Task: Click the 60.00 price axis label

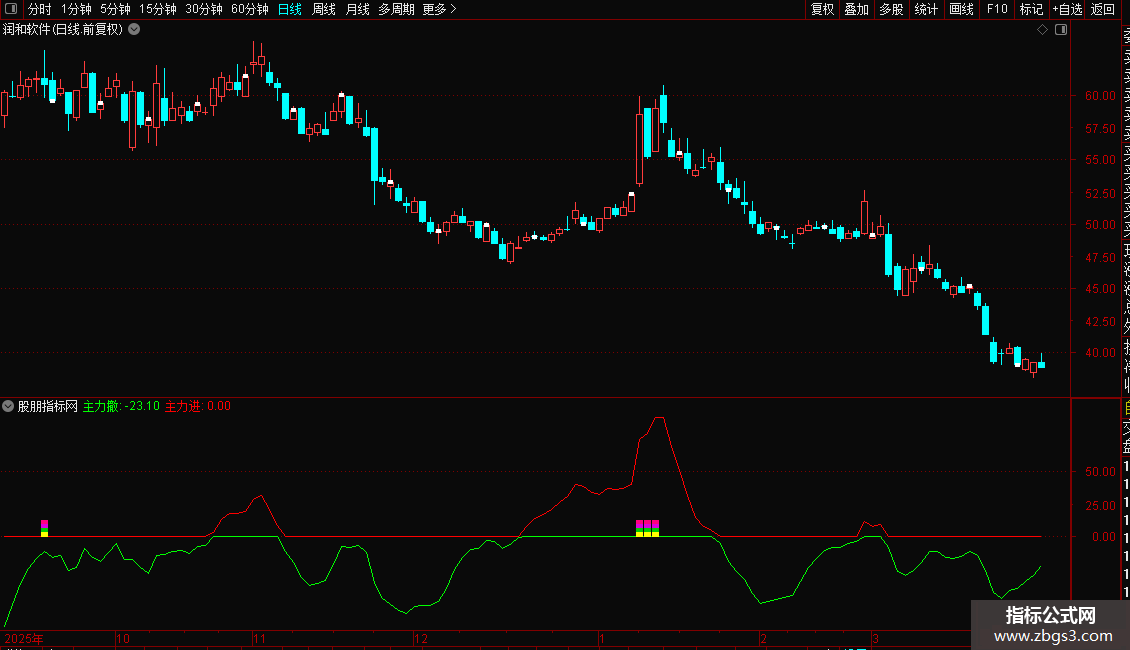Action: pyautogui.click(x=1100, y=96)
